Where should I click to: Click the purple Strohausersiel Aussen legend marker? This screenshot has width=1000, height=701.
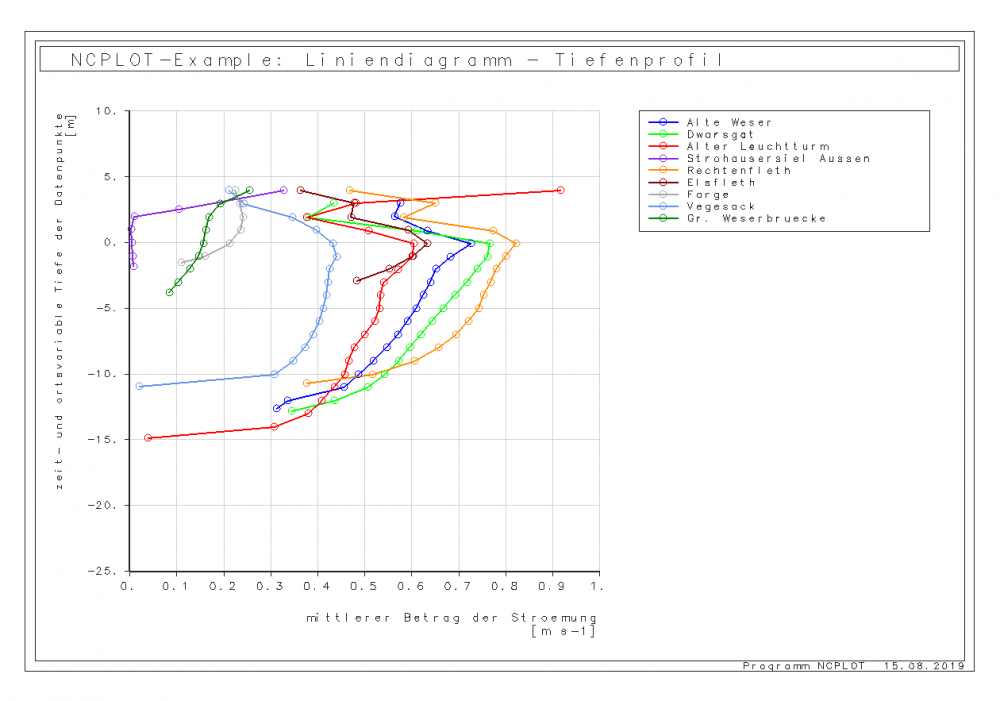[663, 158]
